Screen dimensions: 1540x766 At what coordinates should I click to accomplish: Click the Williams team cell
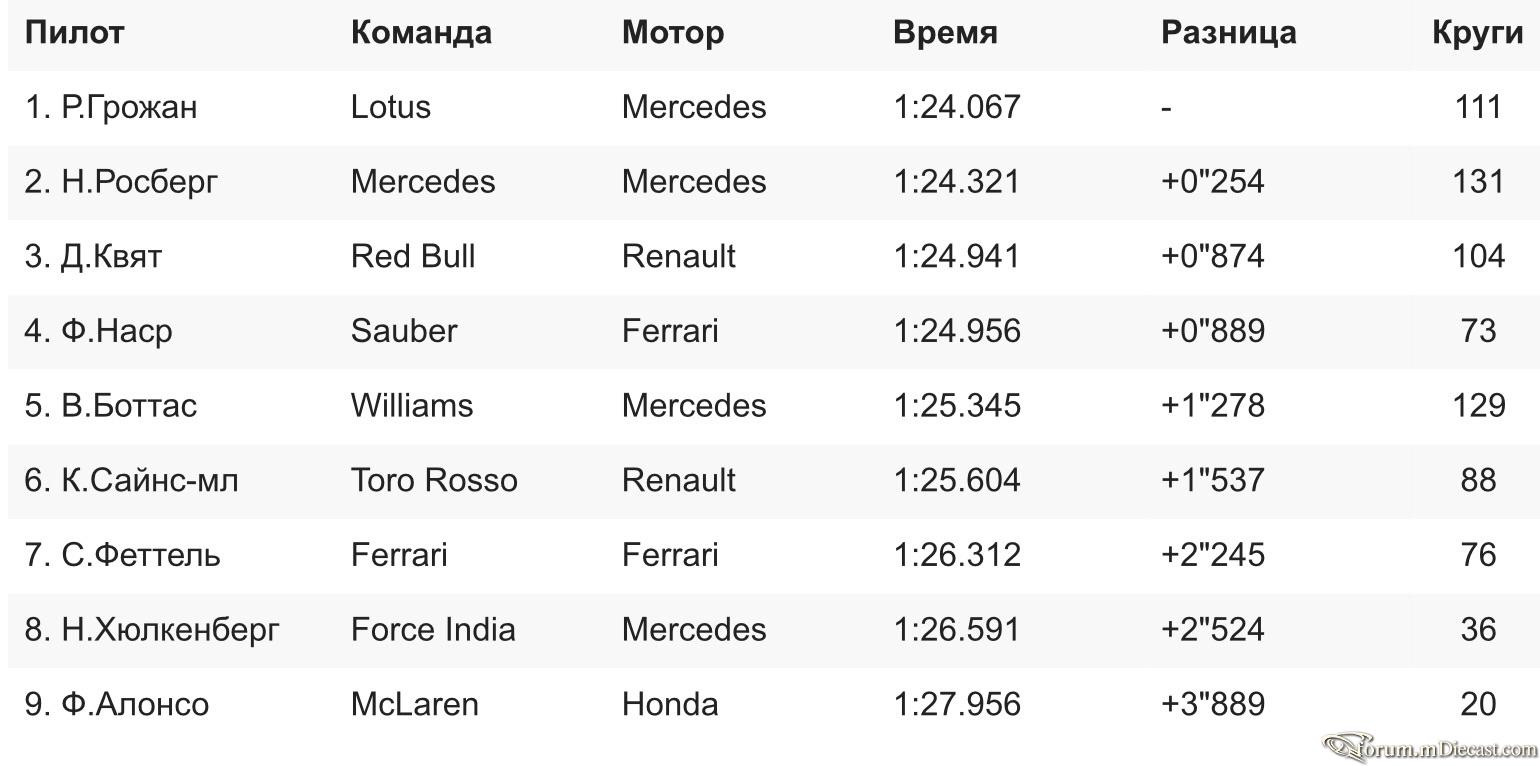[412, 405]
